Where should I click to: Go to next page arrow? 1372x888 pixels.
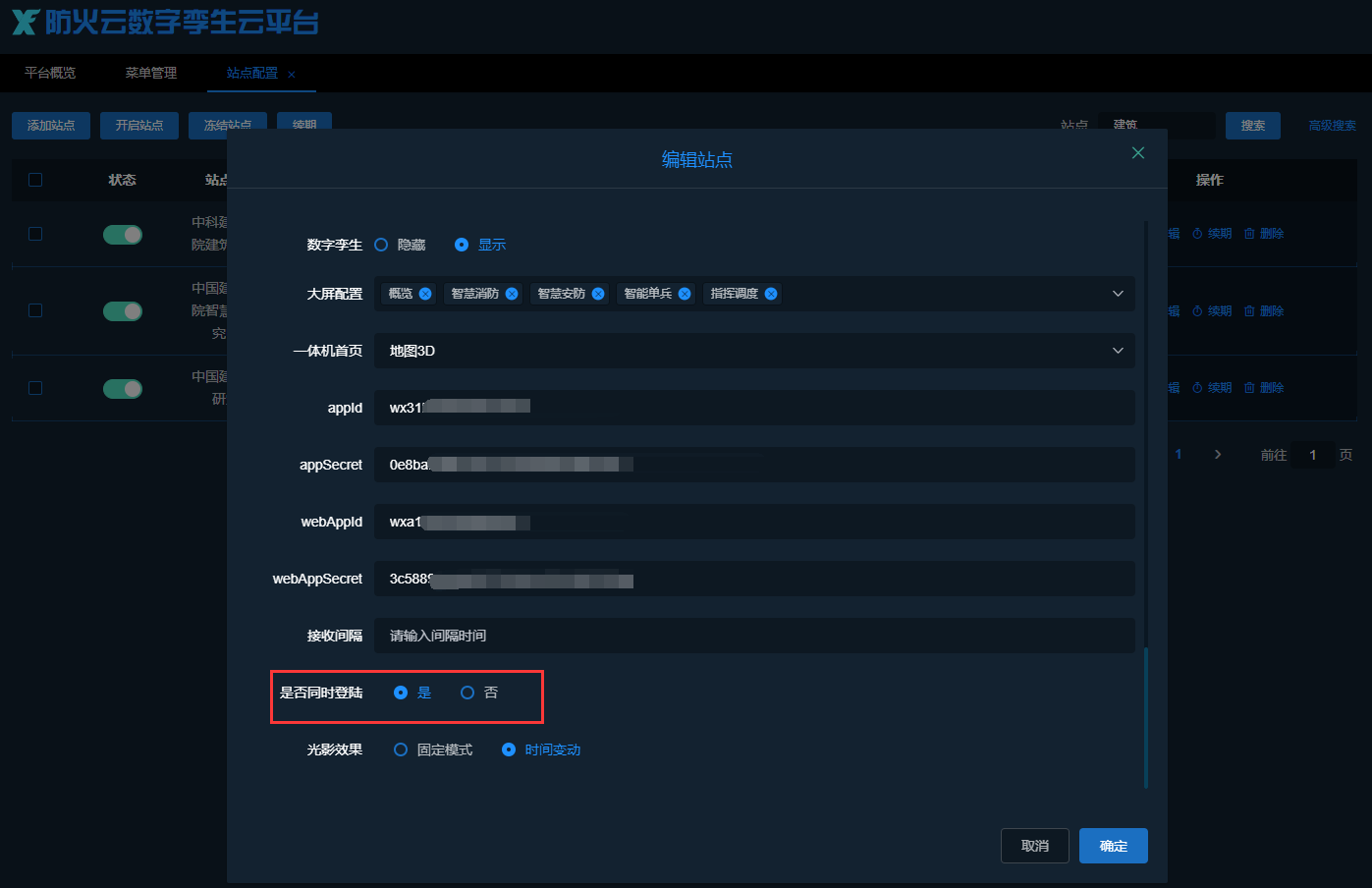click(1218, 455)
